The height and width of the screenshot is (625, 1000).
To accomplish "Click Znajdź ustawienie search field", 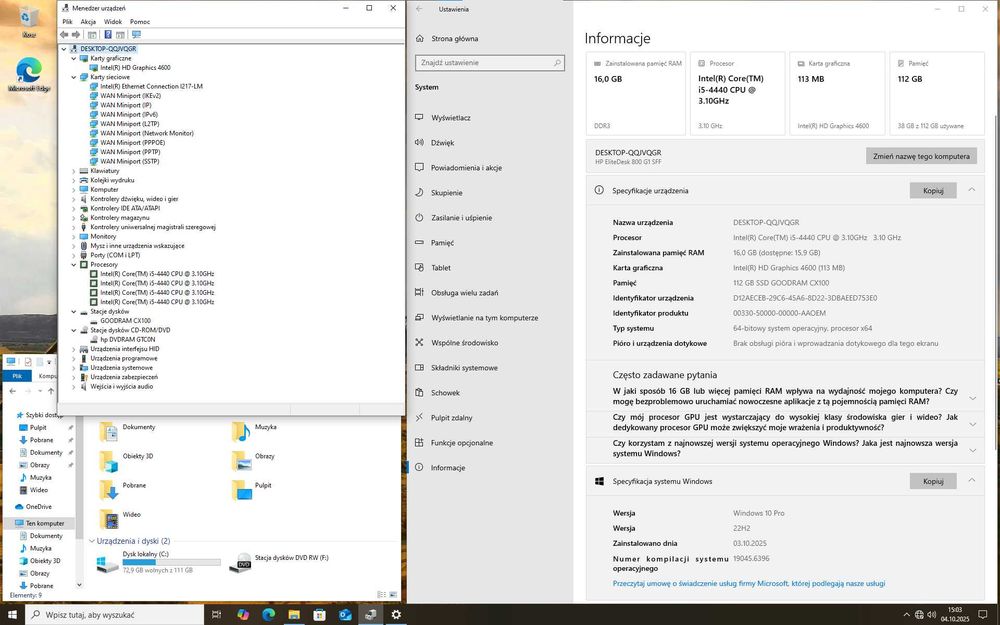I will 490,62.
